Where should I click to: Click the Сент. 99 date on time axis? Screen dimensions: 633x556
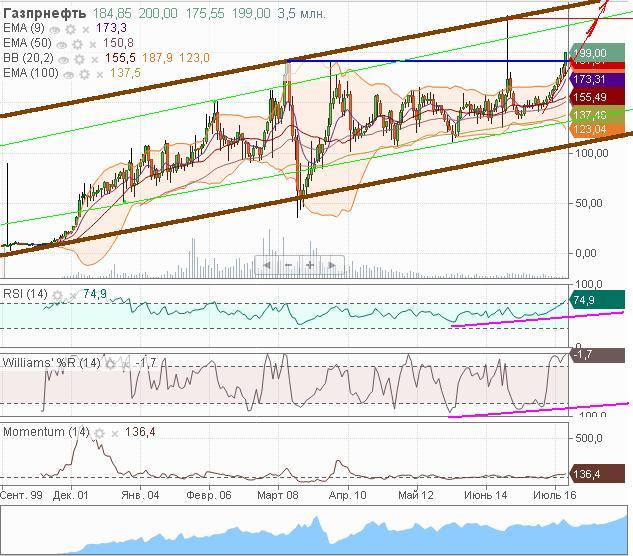coord(21,495)
